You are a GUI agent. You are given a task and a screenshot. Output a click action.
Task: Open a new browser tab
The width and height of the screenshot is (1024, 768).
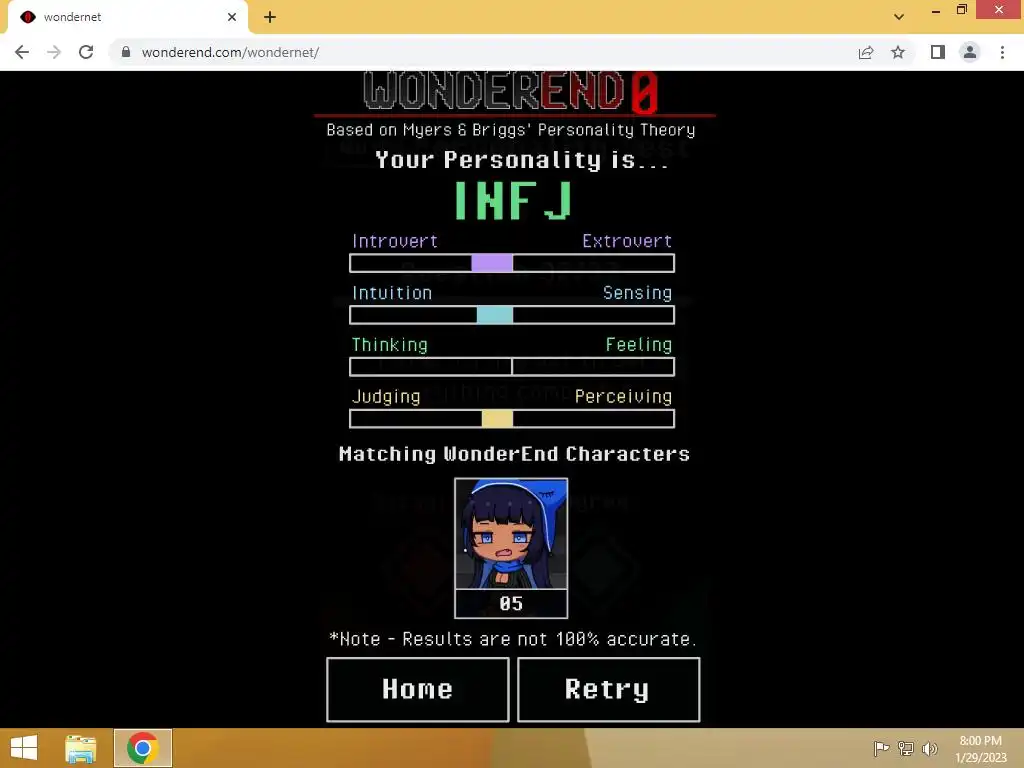click(x=270, y=17)
